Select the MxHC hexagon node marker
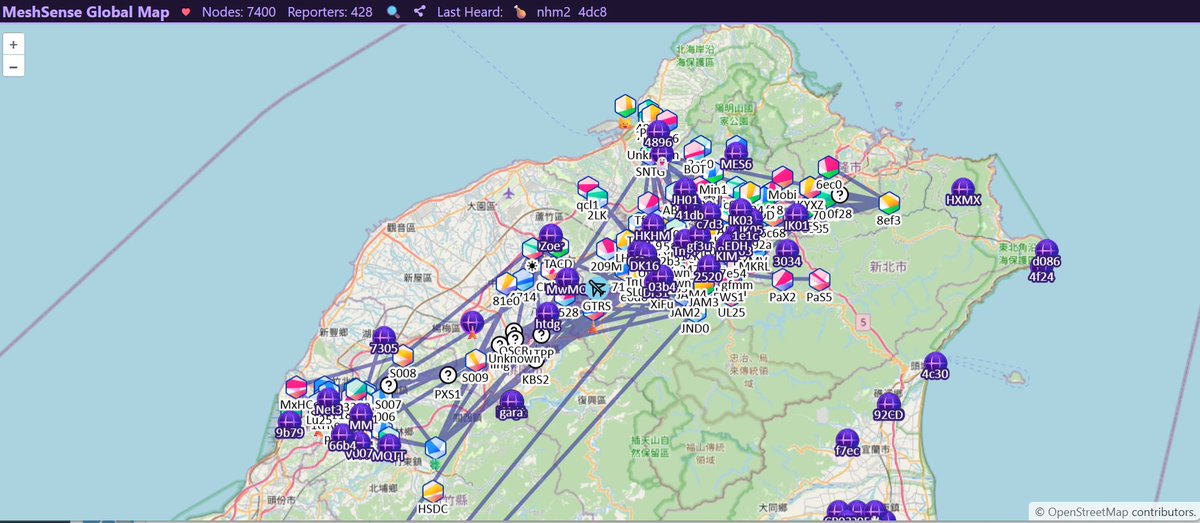The image size is (1200, 523). pyautogui.click(x=296, y=388)
